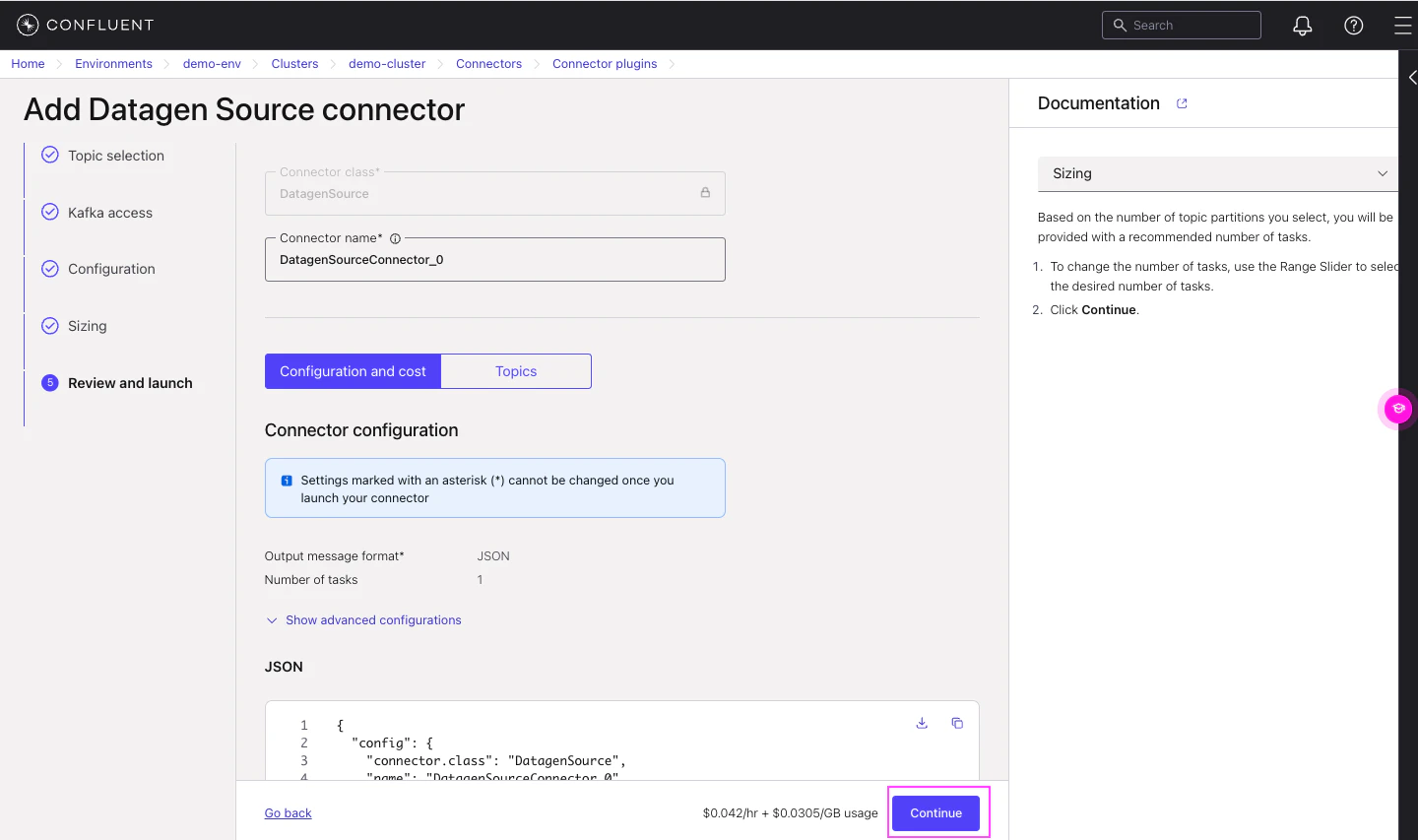Open the demo-env breadcrumb link

(212, 64)
